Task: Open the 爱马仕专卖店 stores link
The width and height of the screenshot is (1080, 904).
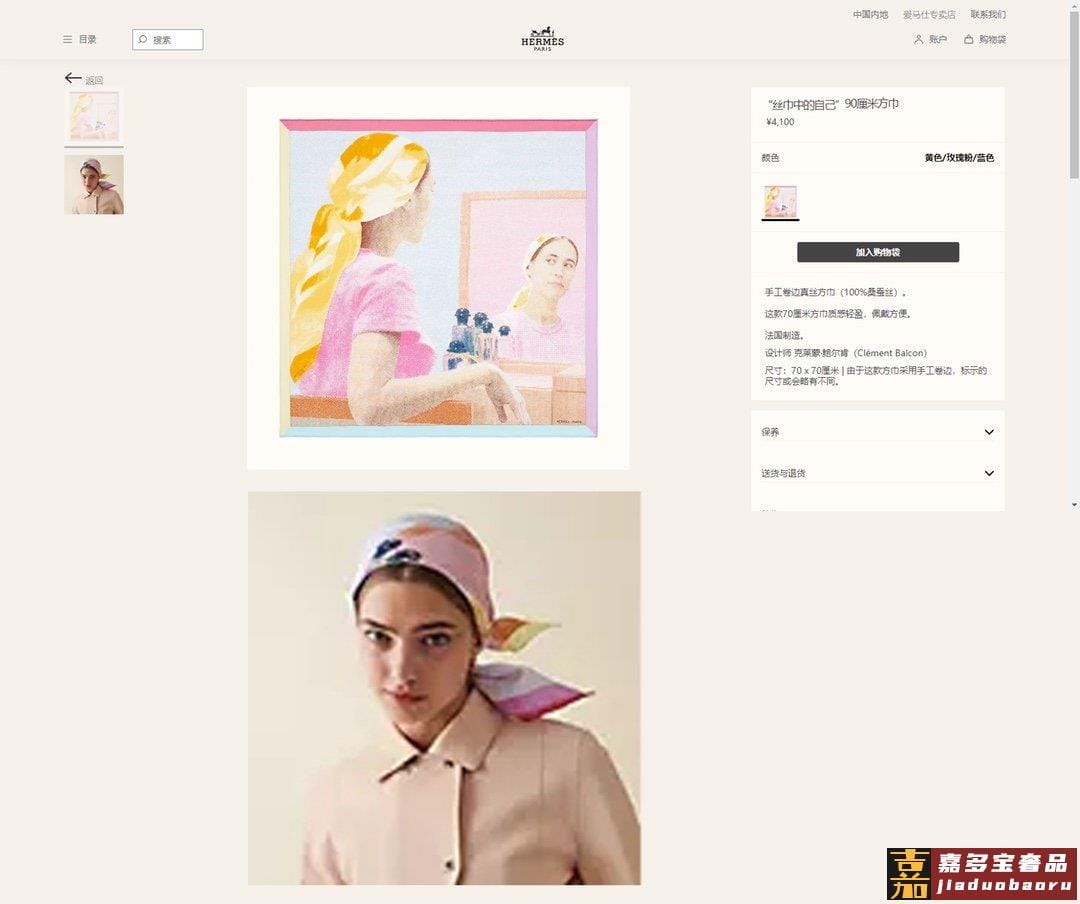Action: 929,14
